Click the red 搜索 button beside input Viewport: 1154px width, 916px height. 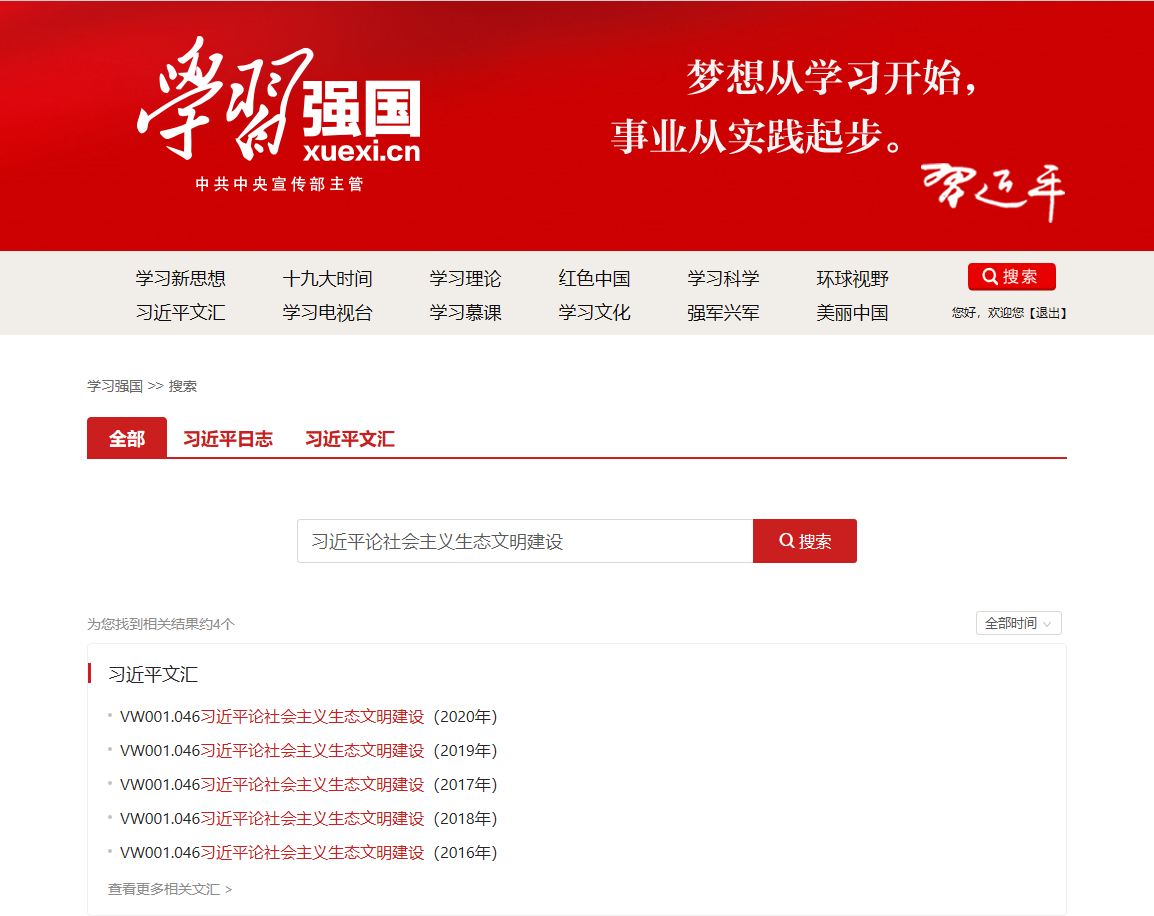point(804,541)
